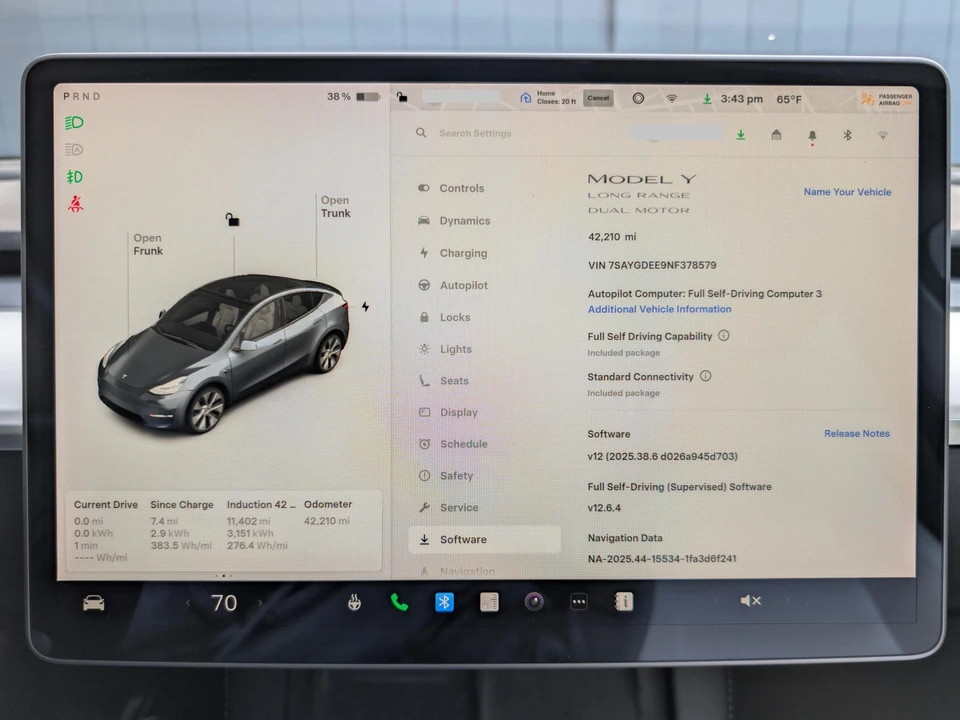Screen dimensions: 960x720
Task: Tap the passenger airbag status icon
Action: pyautogui.click(x=887, y=99)
